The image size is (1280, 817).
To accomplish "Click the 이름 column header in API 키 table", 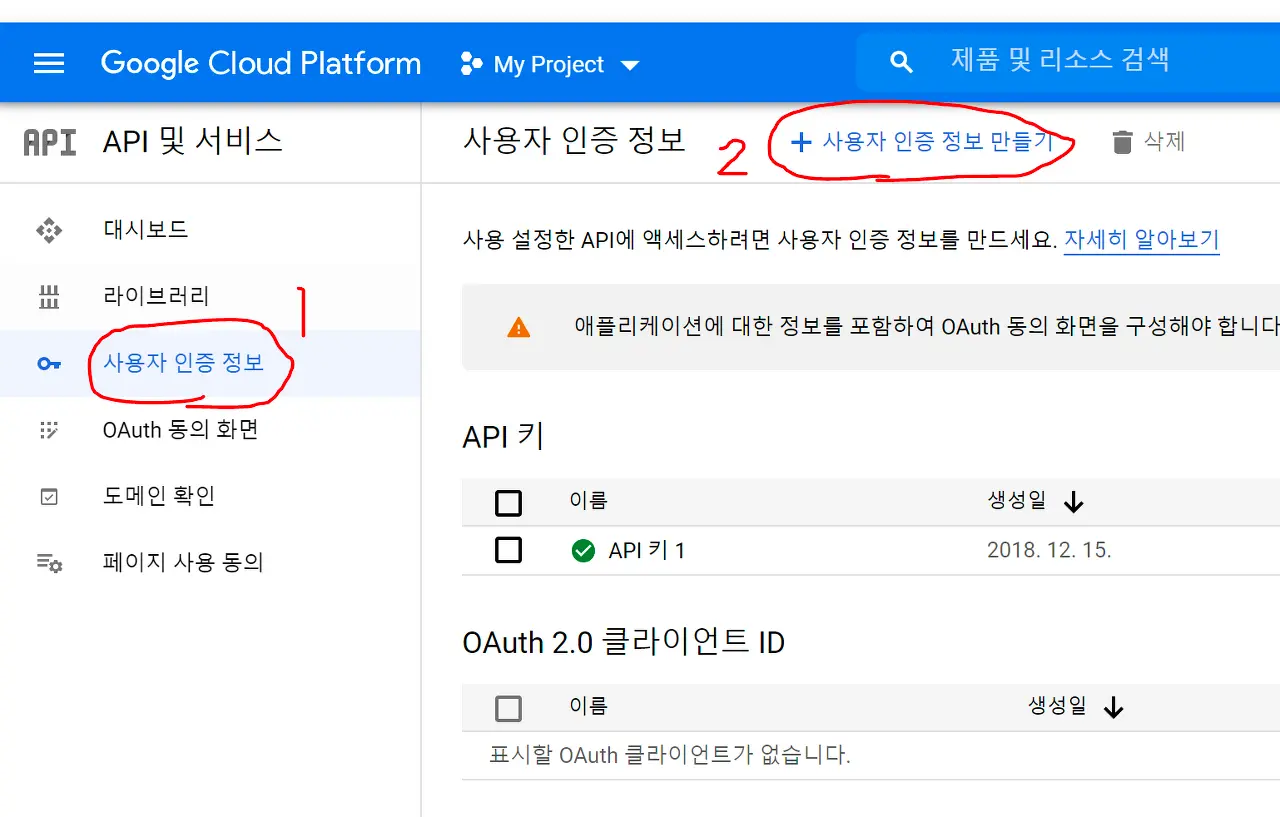I will (588, 501).
